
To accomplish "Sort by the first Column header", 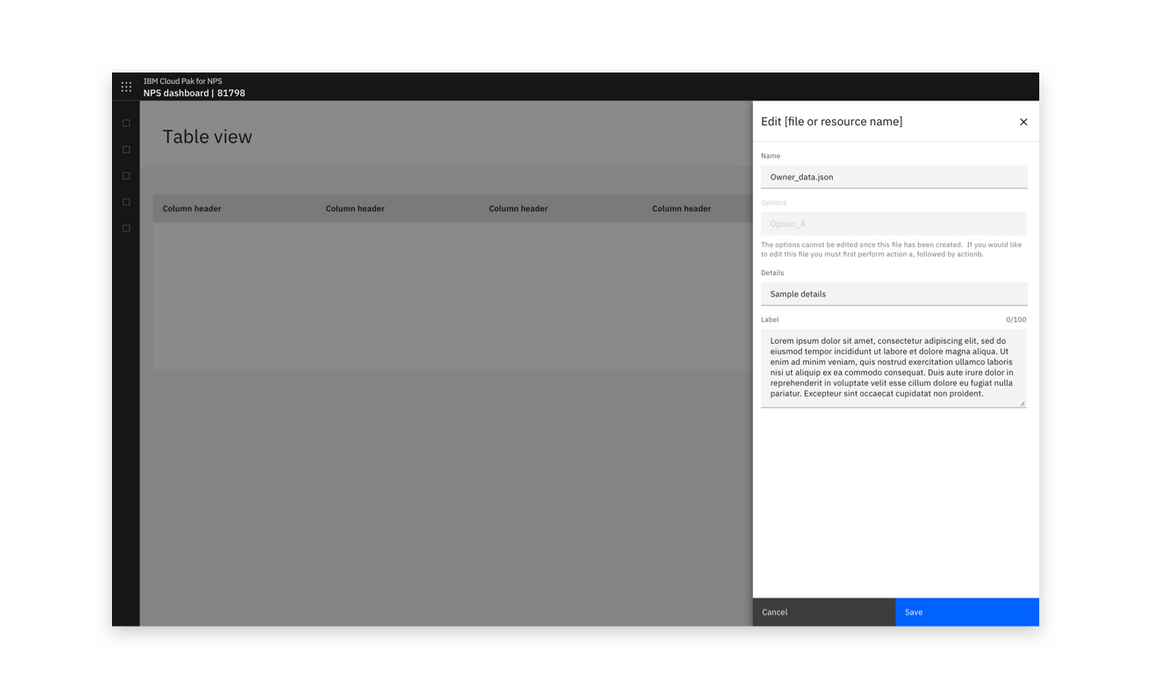I will pos(192,208).
